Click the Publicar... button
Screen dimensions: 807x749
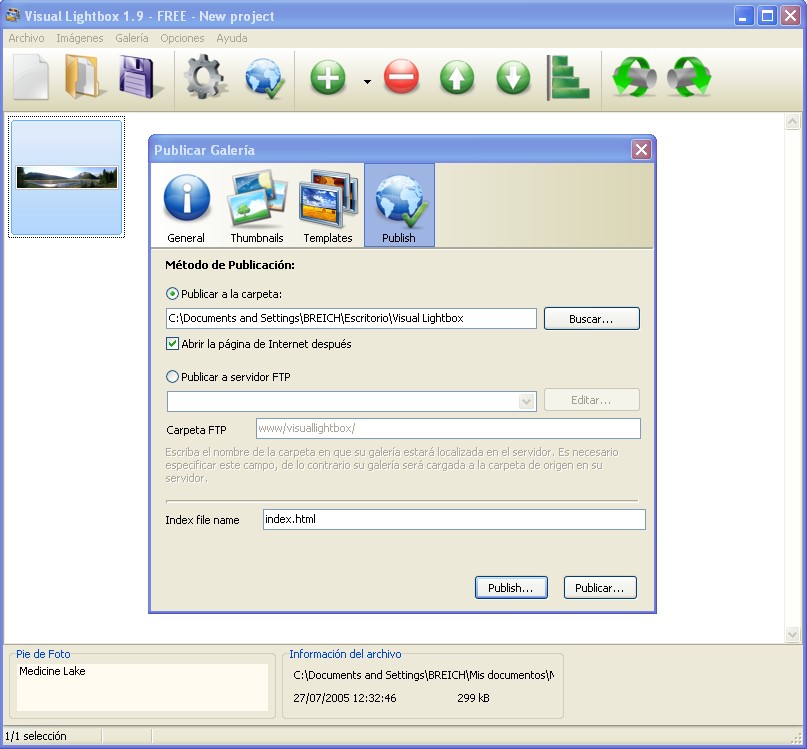point(600,587)
